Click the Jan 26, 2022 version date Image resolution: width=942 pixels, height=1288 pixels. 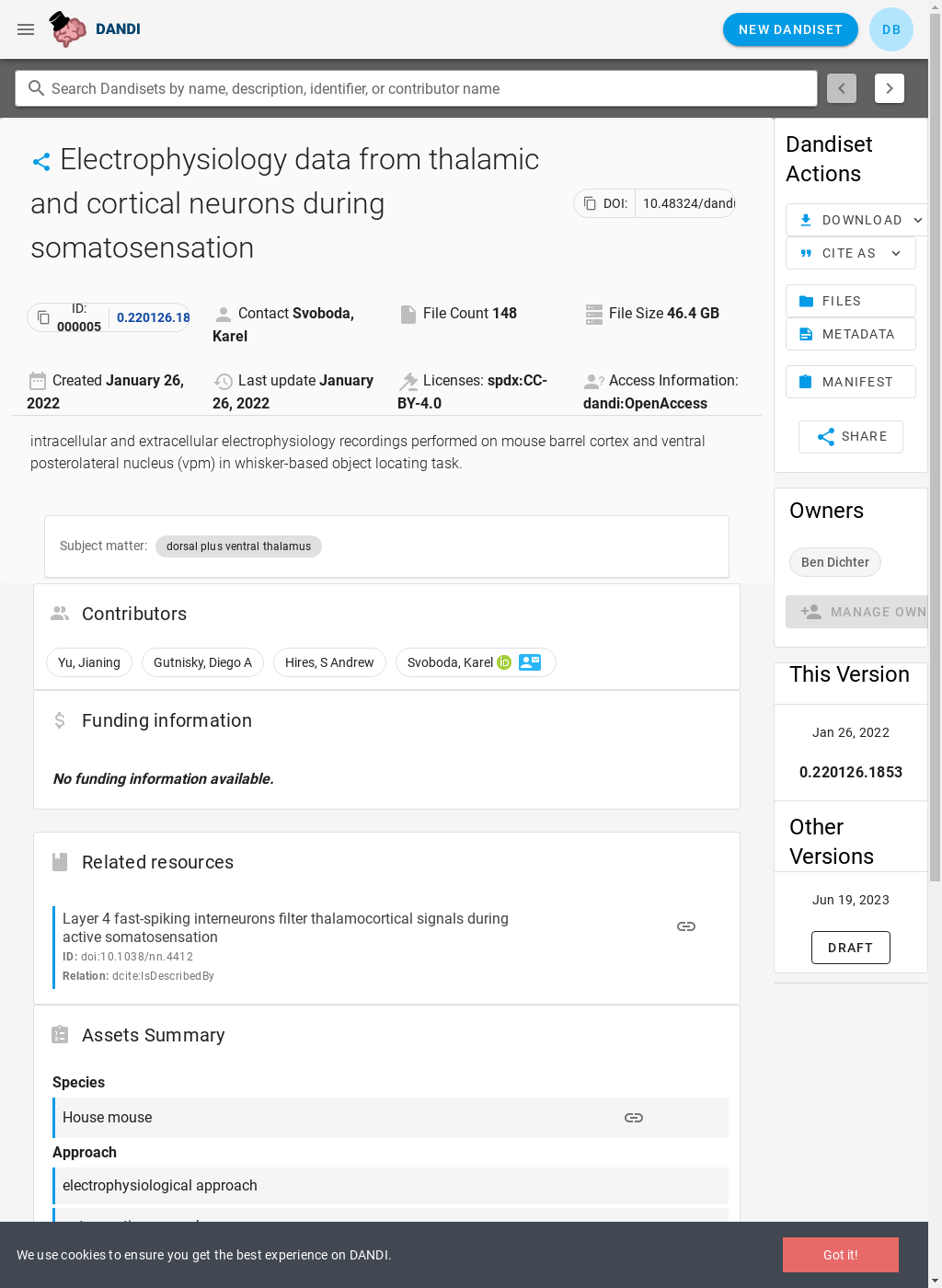851,732
